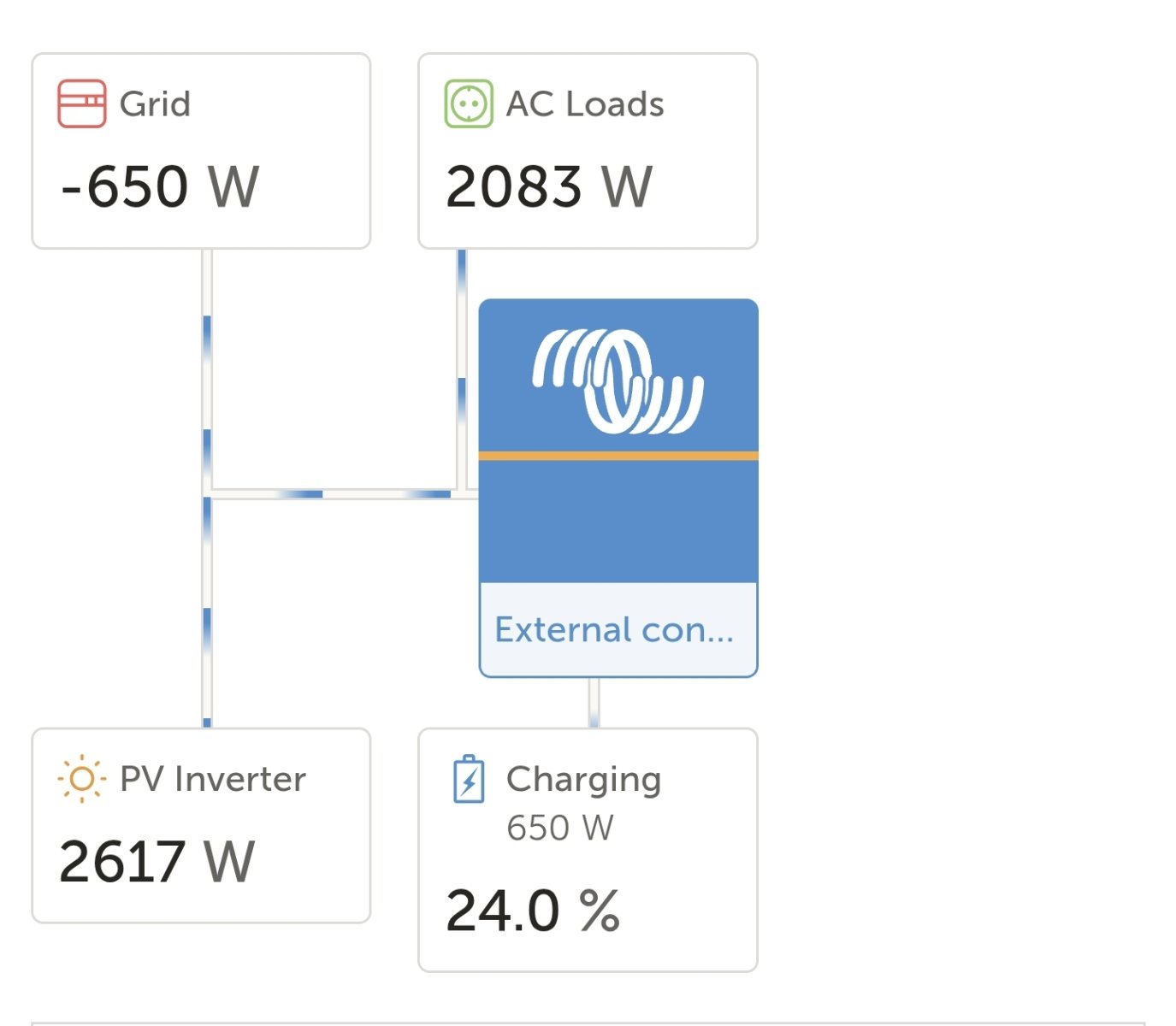Click the 650 W charging power text
The width and height of the screenshot is (1176, 1026).
[x=560, y=828]
